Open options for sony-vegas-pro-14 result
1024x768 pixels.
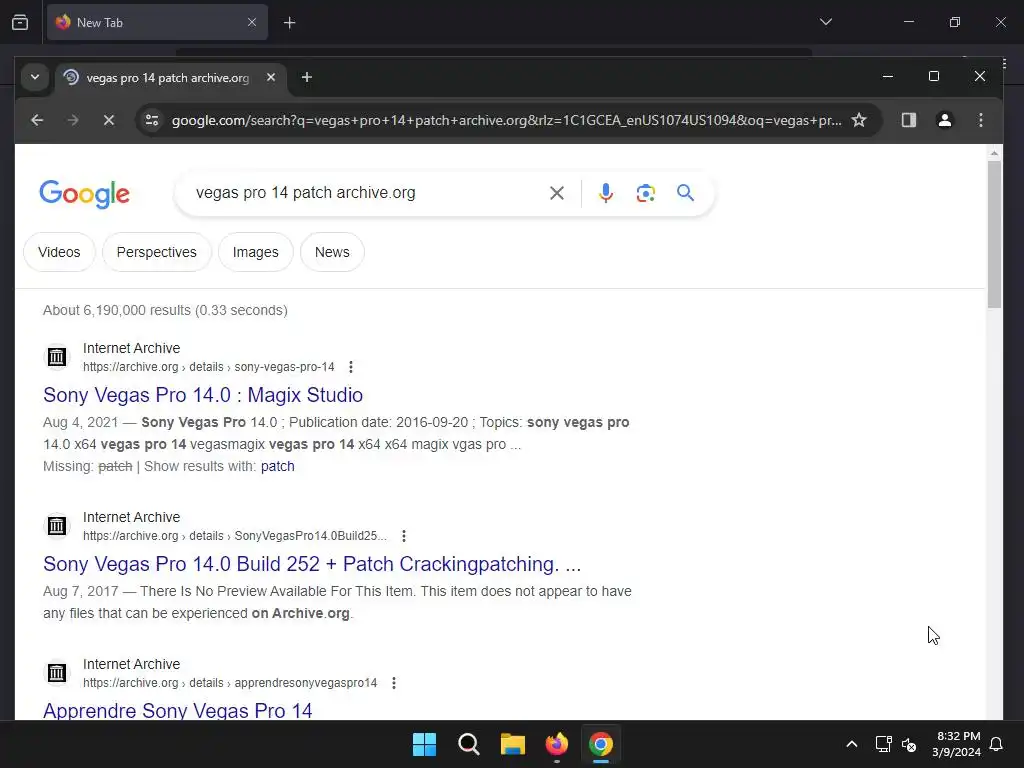point(351,367)
